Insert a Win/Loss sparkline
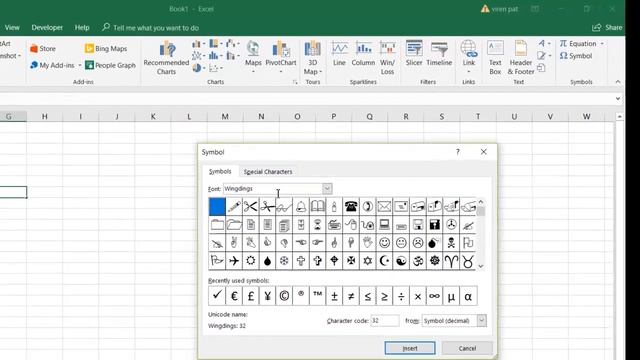640x360 pixels. pyautogui.click(x=387, y=58)
